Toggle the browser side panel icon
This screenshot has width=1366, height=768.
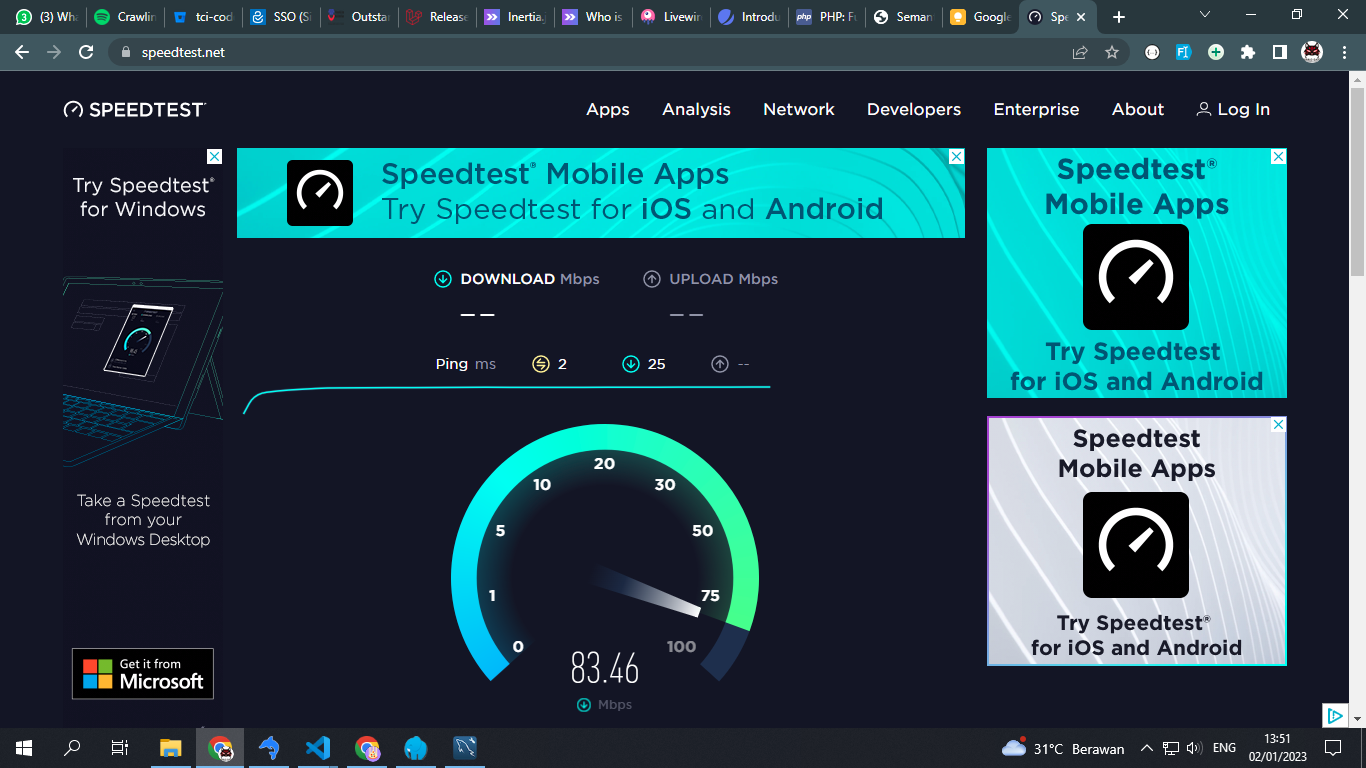tap(1279, 52)
